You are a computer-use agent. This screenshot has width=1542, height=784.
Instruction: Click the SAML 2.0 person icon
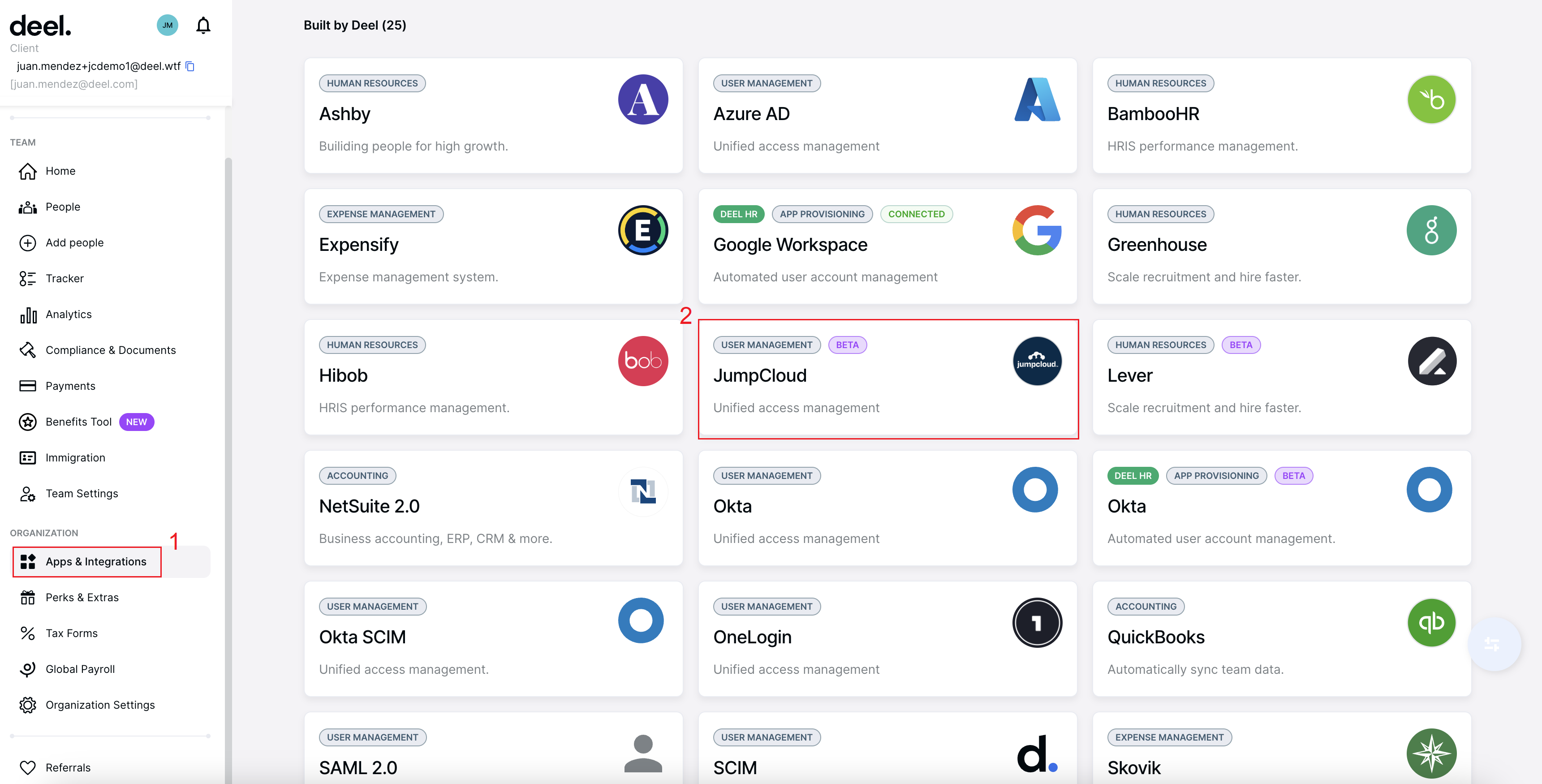643,754
